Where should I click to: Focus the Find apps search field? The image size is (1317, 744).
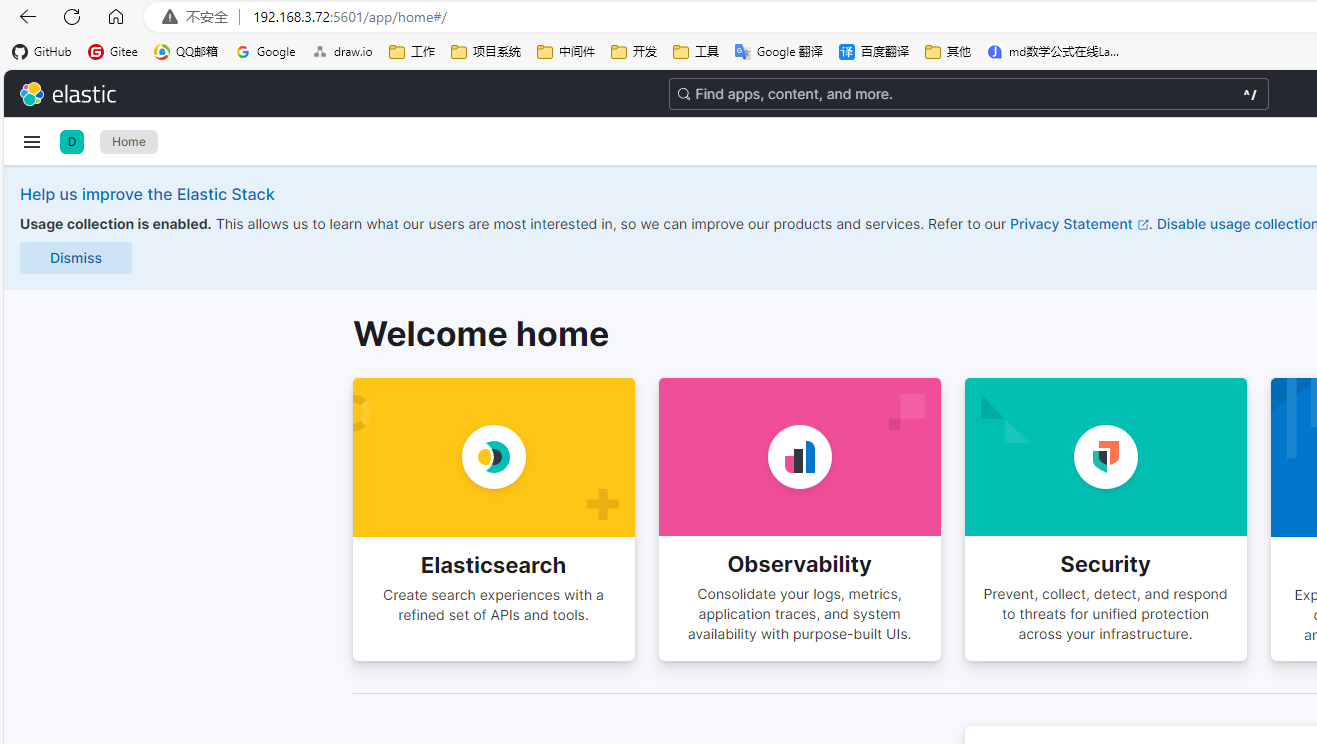click(x=968, y=94)
